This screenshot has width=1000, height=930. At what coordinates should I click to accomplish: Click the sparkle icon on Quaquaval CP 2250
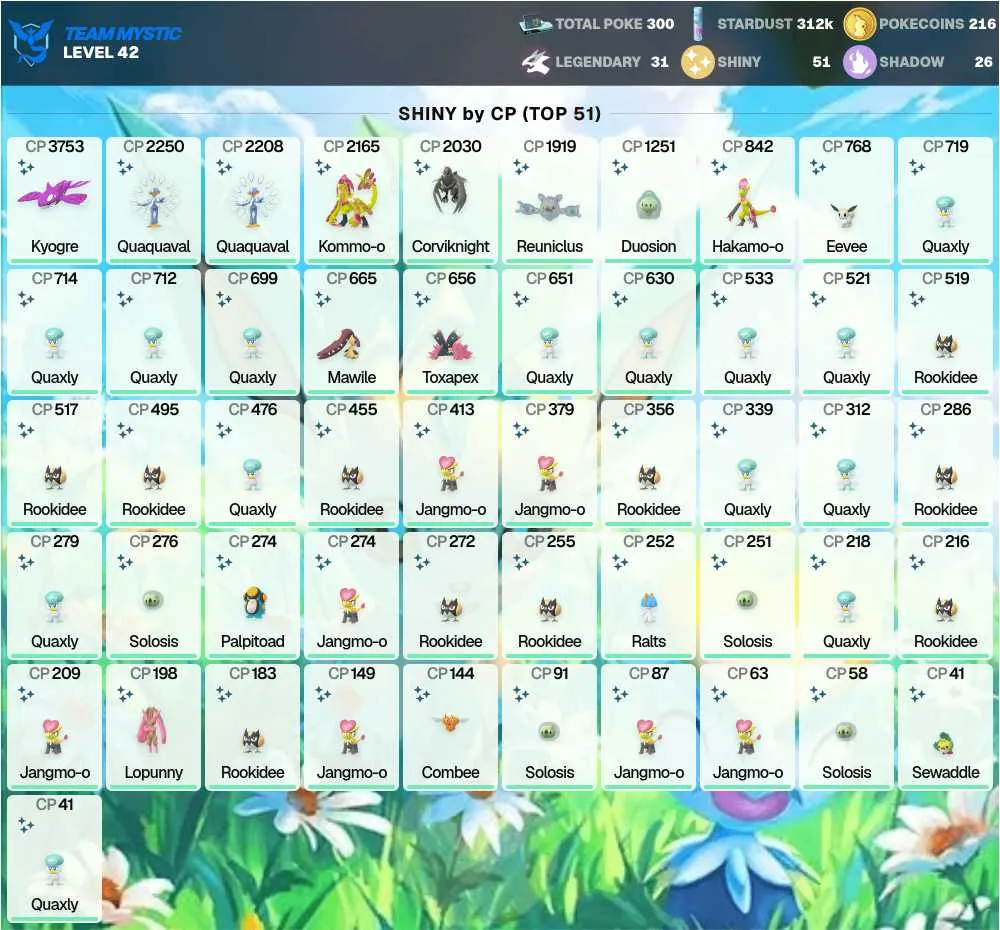click(x=125, y=168)
